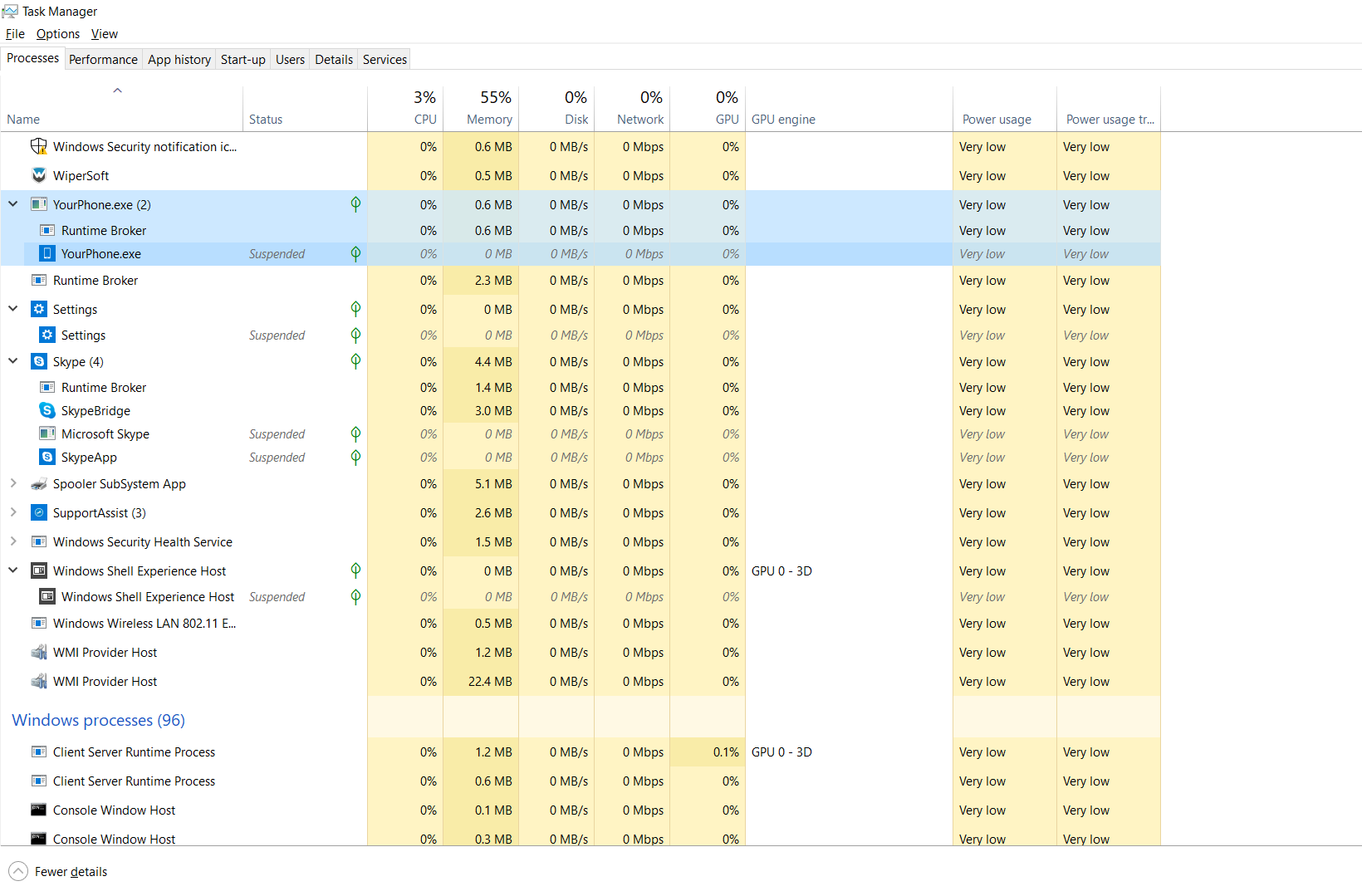Click the Settings group gear icon
Viewport: 1362px width, 896px height.
coord(38,309)
